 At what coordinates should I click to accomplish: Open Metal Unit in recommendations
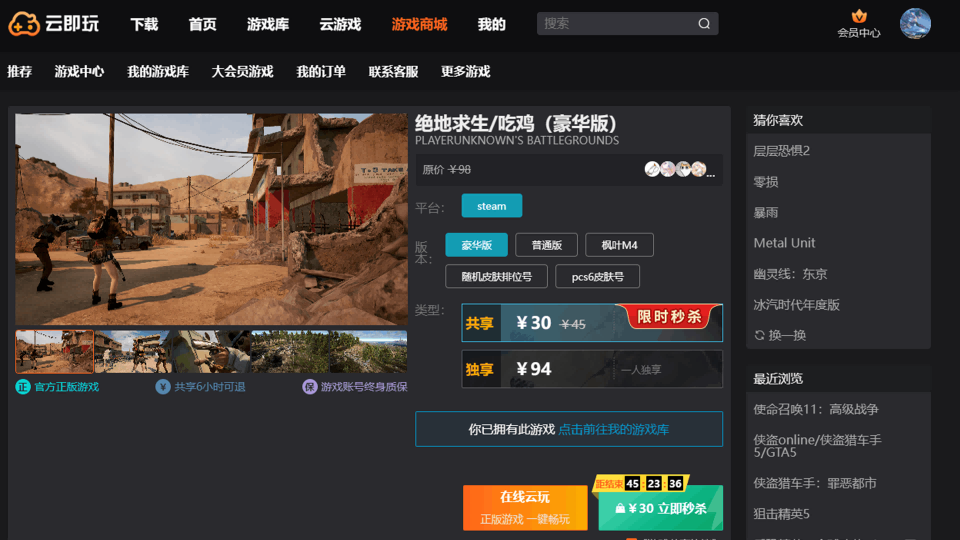pos(784,243)
